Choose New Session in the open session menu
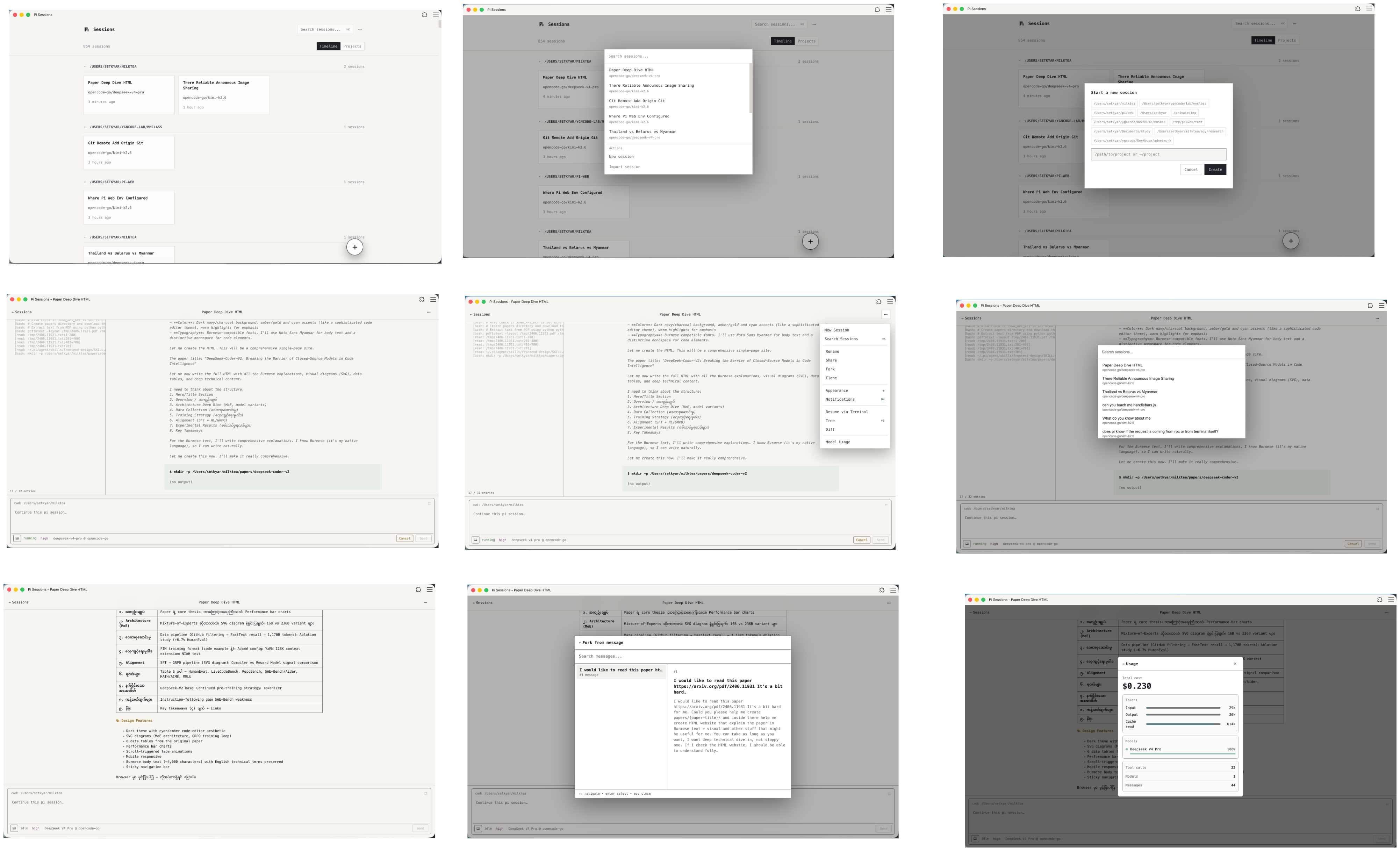 pyautogui.click(x=855, y=330)
